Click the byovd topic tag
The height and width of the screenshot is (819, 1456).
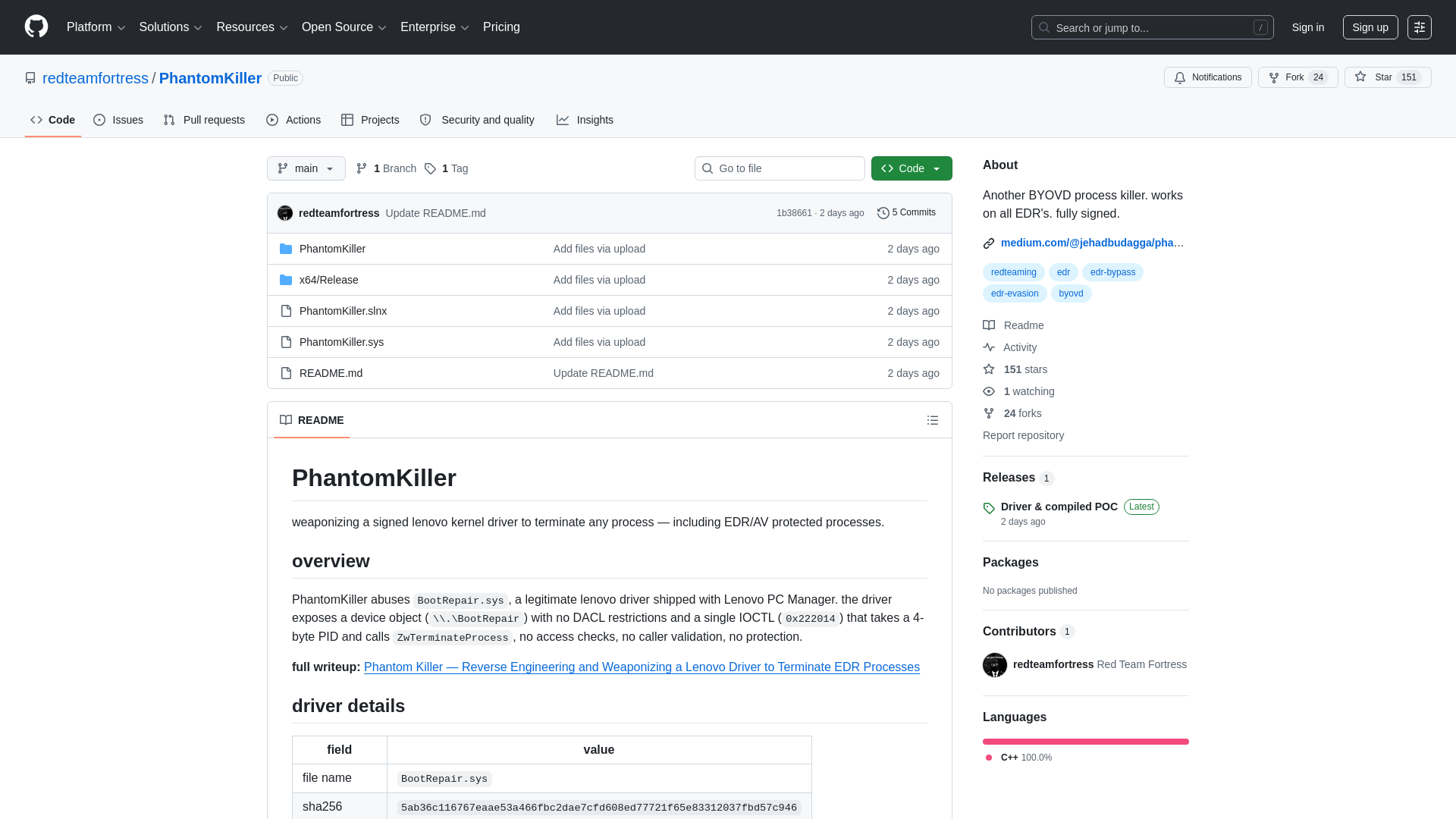tap(1071, 293)
